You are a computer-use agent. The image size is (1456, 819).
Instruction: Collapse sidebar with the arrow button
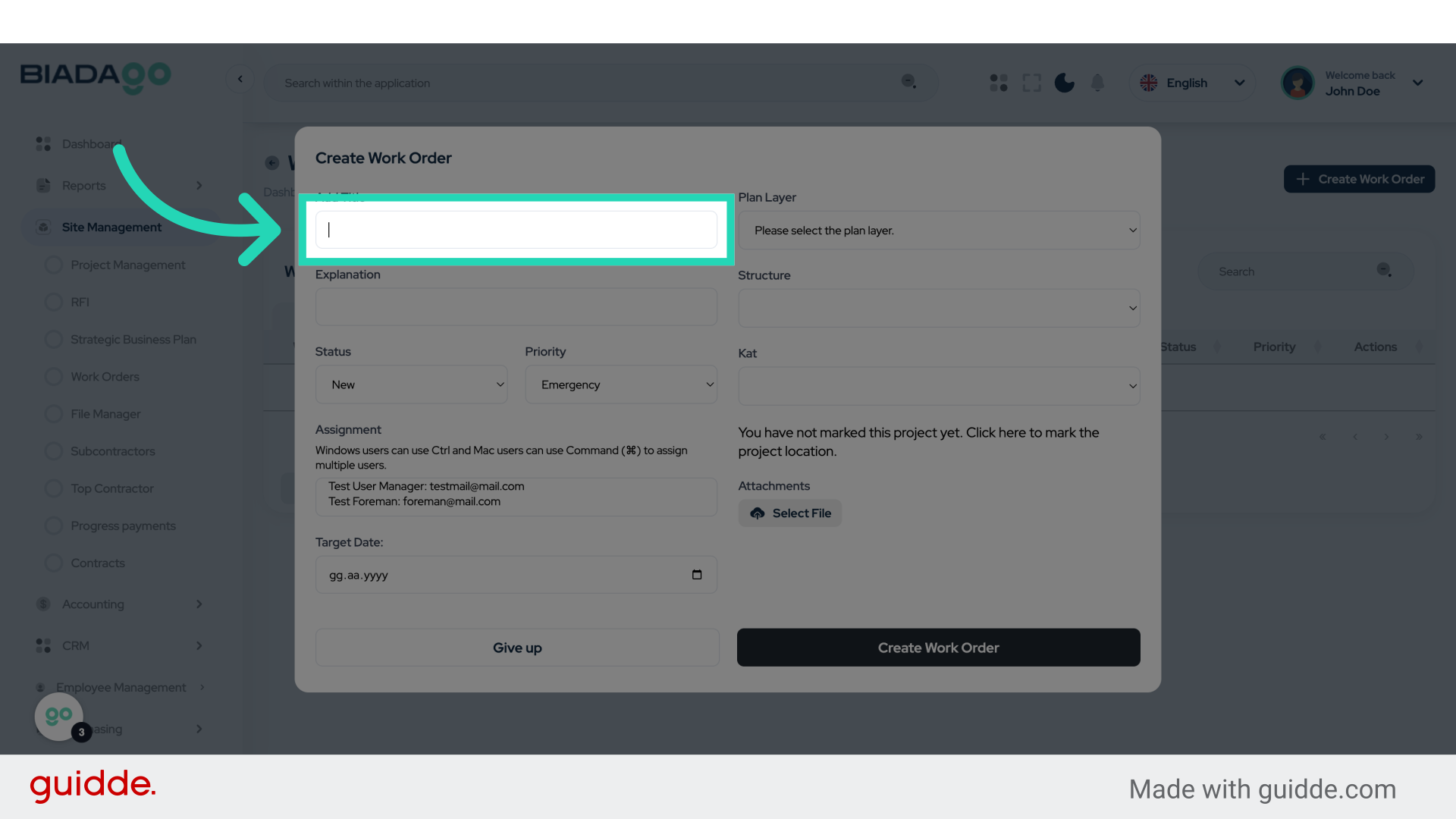[240, 79]
